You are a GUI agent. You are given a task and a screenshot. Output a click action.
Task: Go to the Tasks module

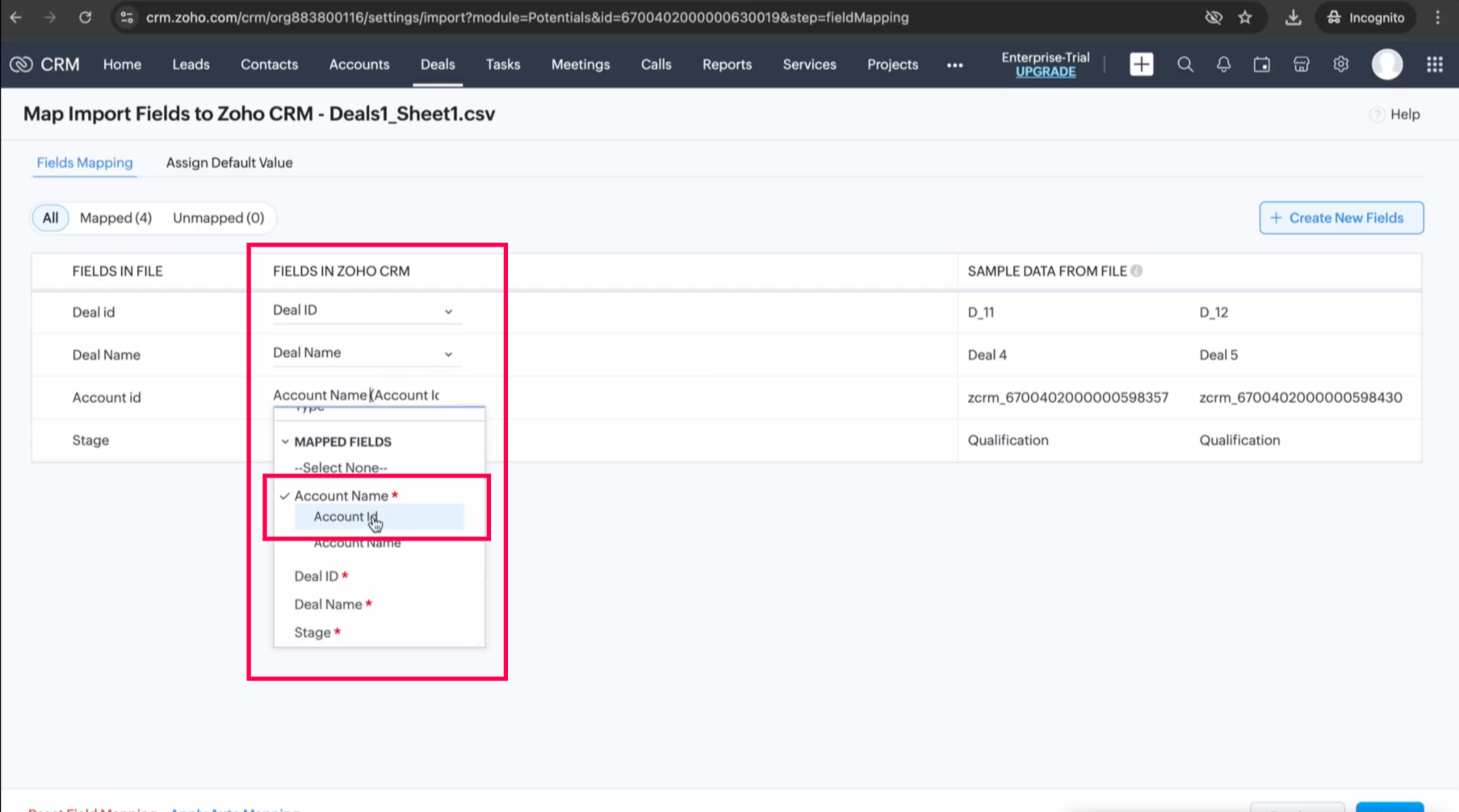coord(503,65)
